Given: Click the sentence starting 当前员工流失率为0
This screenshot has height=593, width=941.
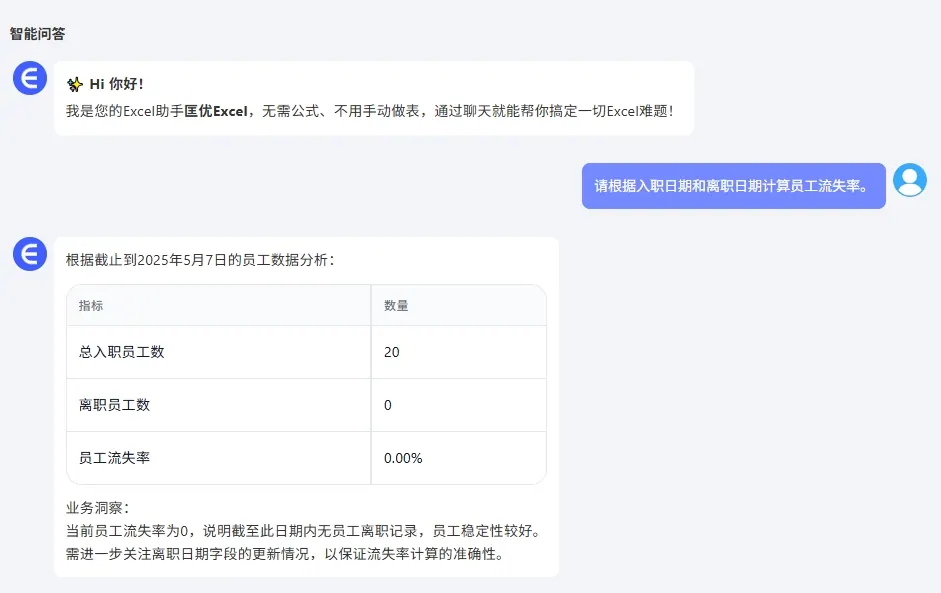Looking at the screenshot, I should [x=304, y=531].
